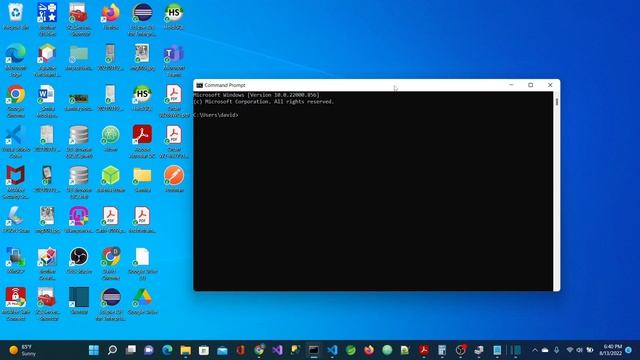
Task: Show hidden system tray icons chevron
Action: 535,350
